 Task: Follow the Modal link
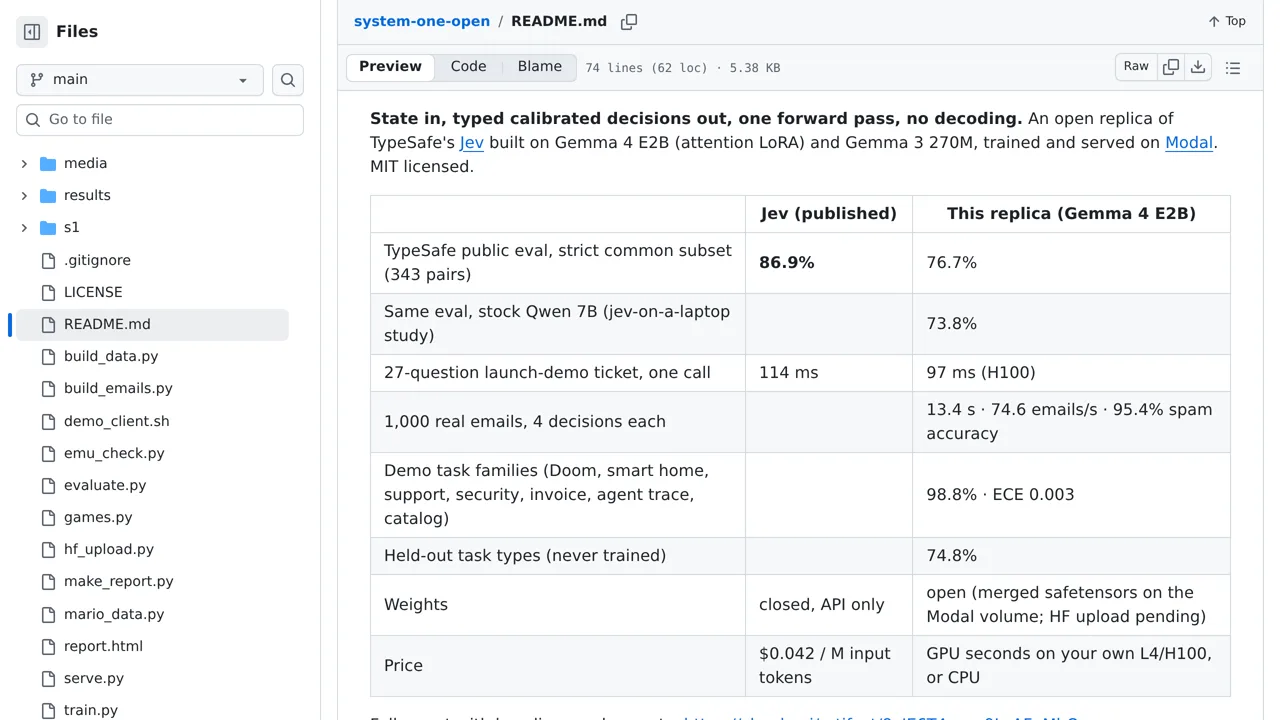(x=1189, y=143)
